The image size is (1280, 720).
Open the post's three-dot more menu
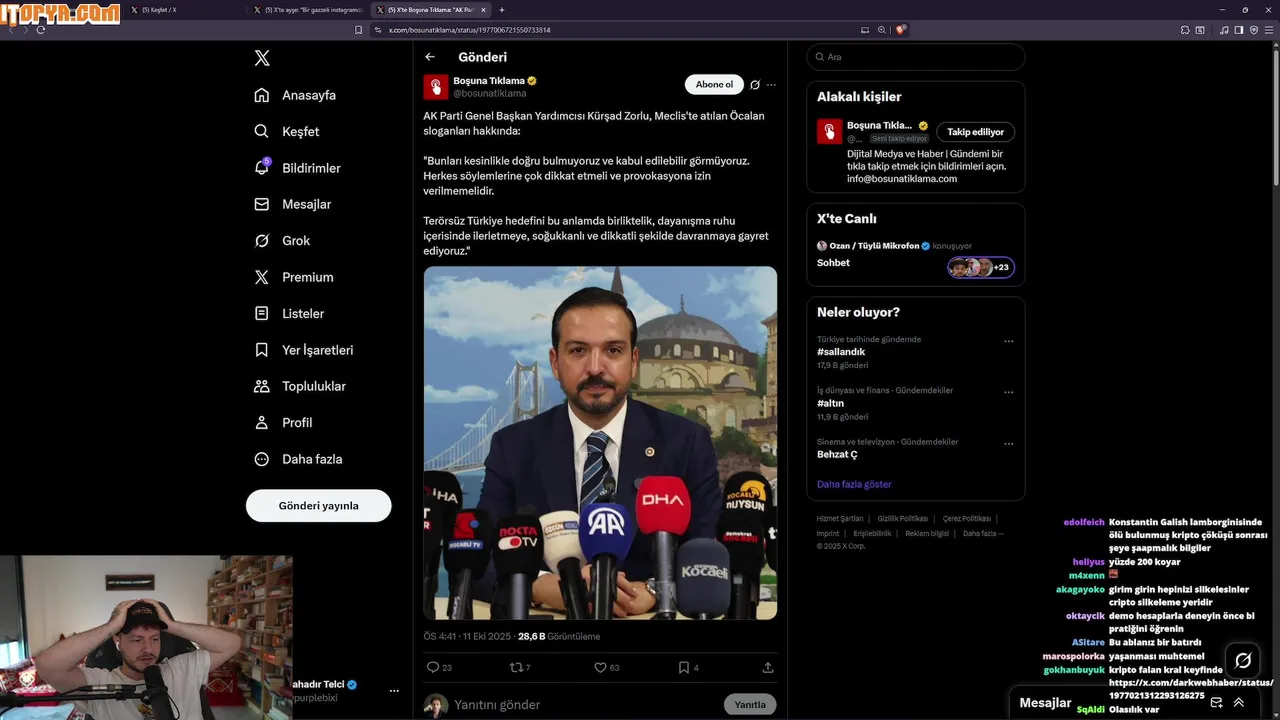pos(771,85)
